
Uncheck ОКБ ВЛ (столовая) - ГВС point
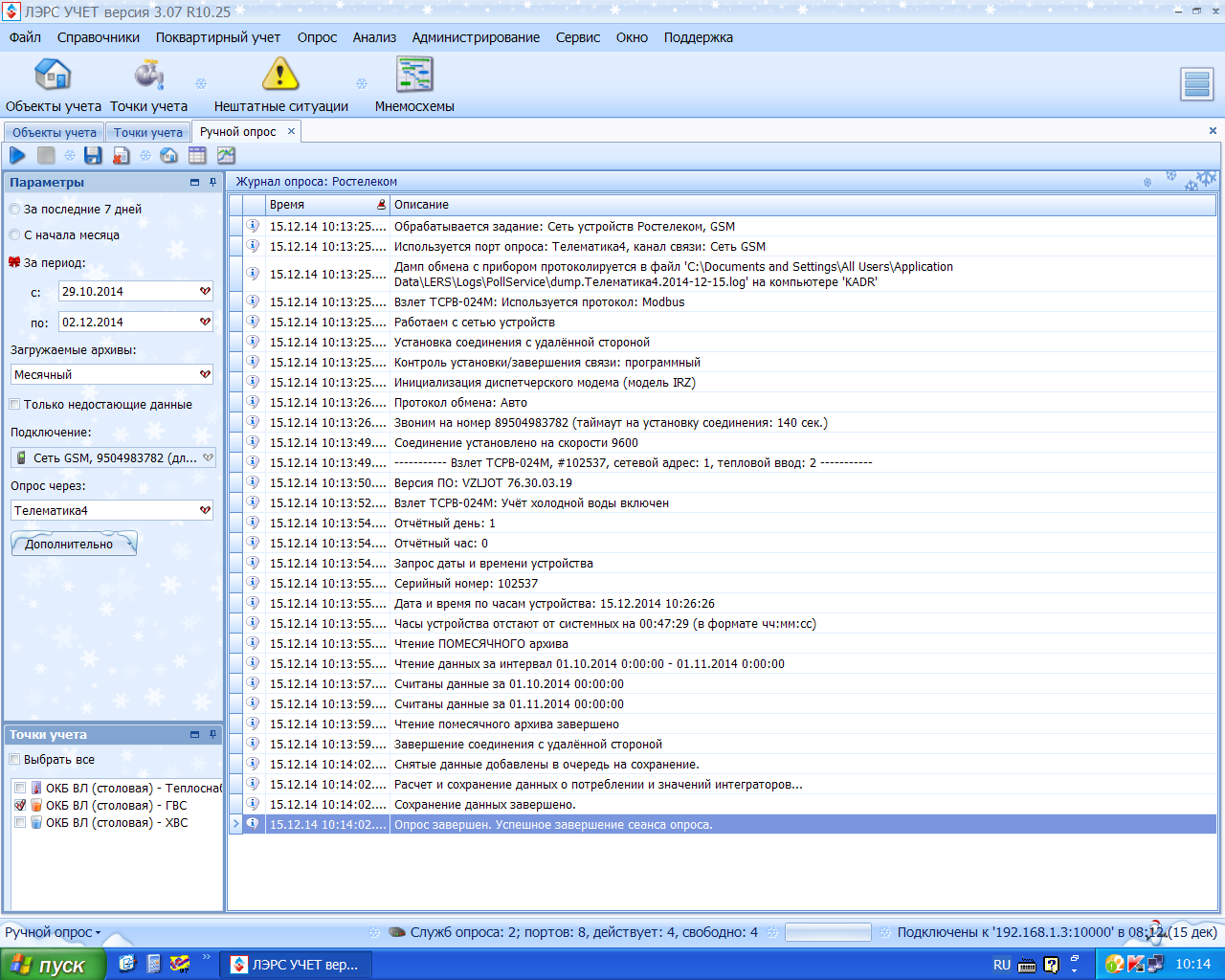[x=20, y=805]
